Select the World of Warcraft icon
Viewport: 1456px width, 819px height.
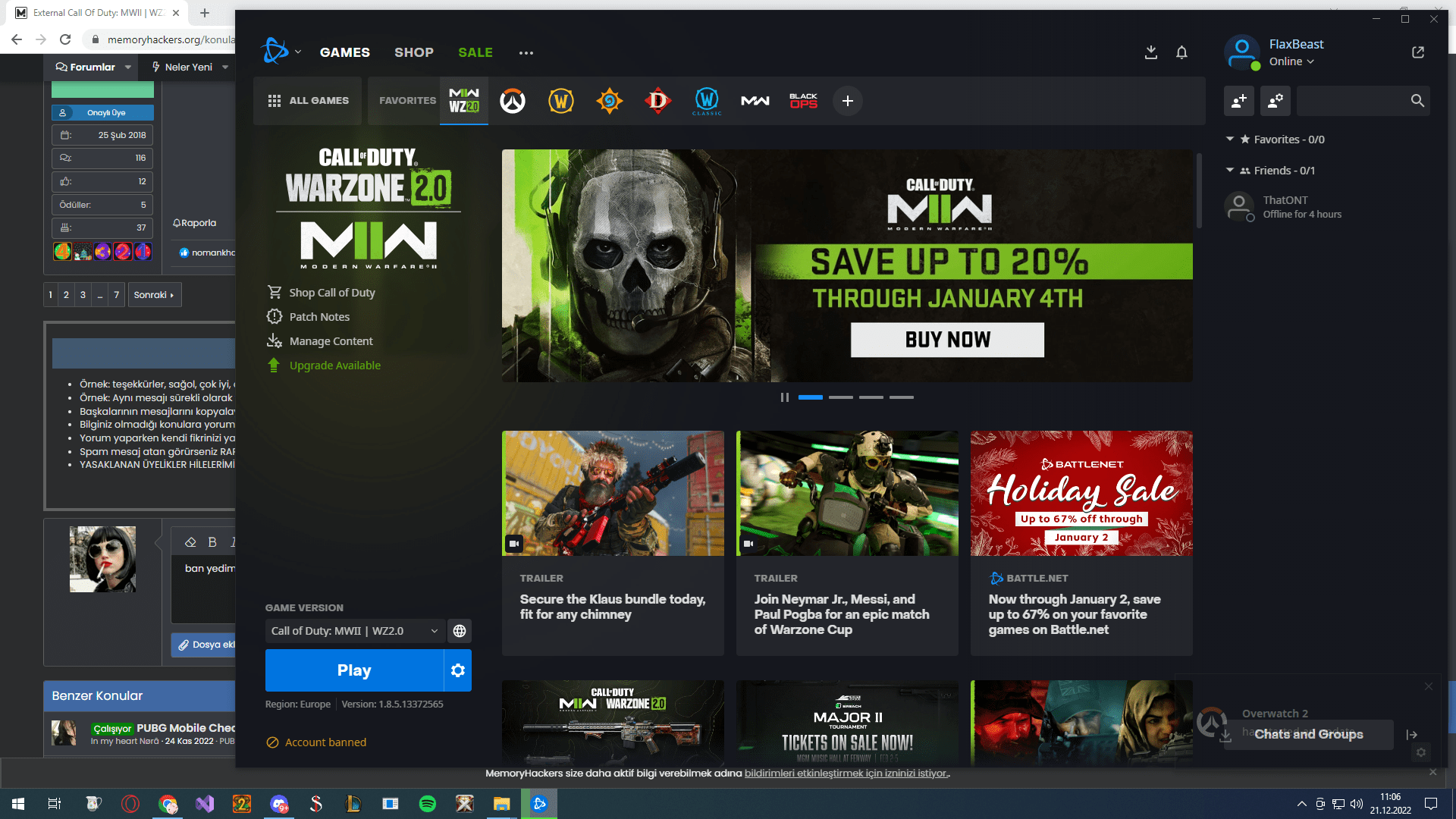pyautogui.click(x=561, y=101)
